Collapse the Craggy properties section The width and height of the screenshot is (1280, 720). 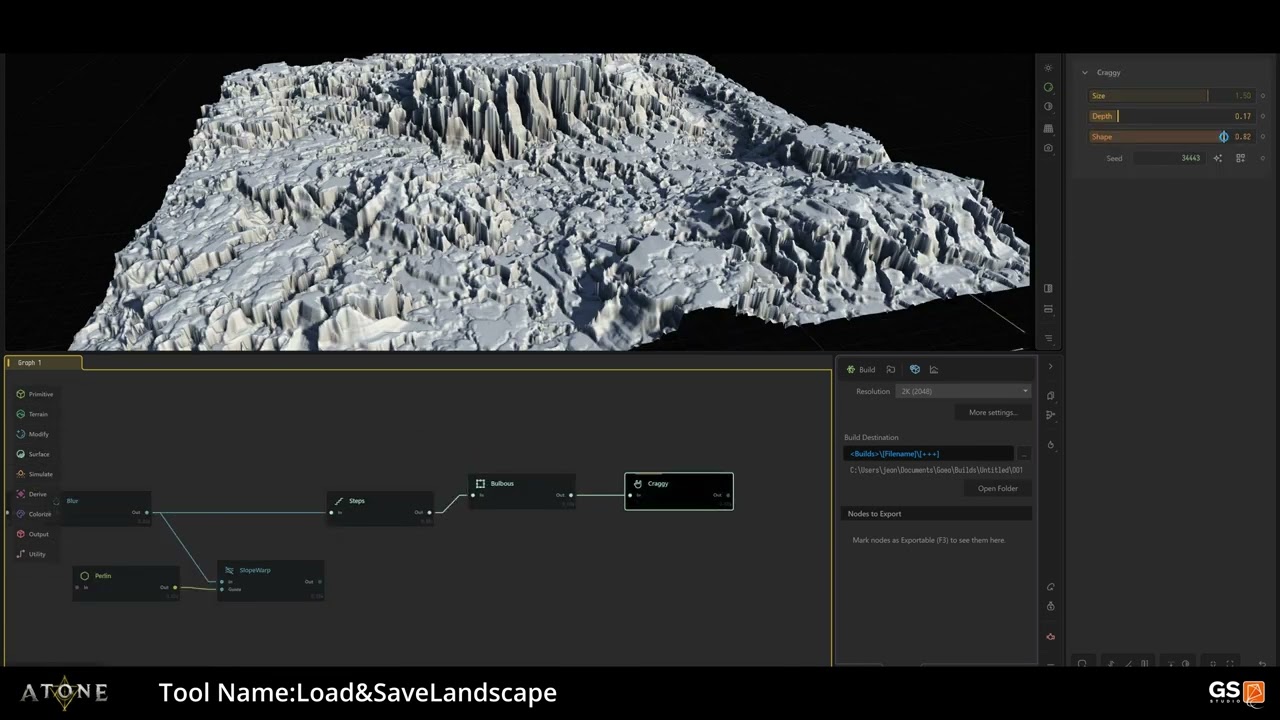click(1085, 73)
